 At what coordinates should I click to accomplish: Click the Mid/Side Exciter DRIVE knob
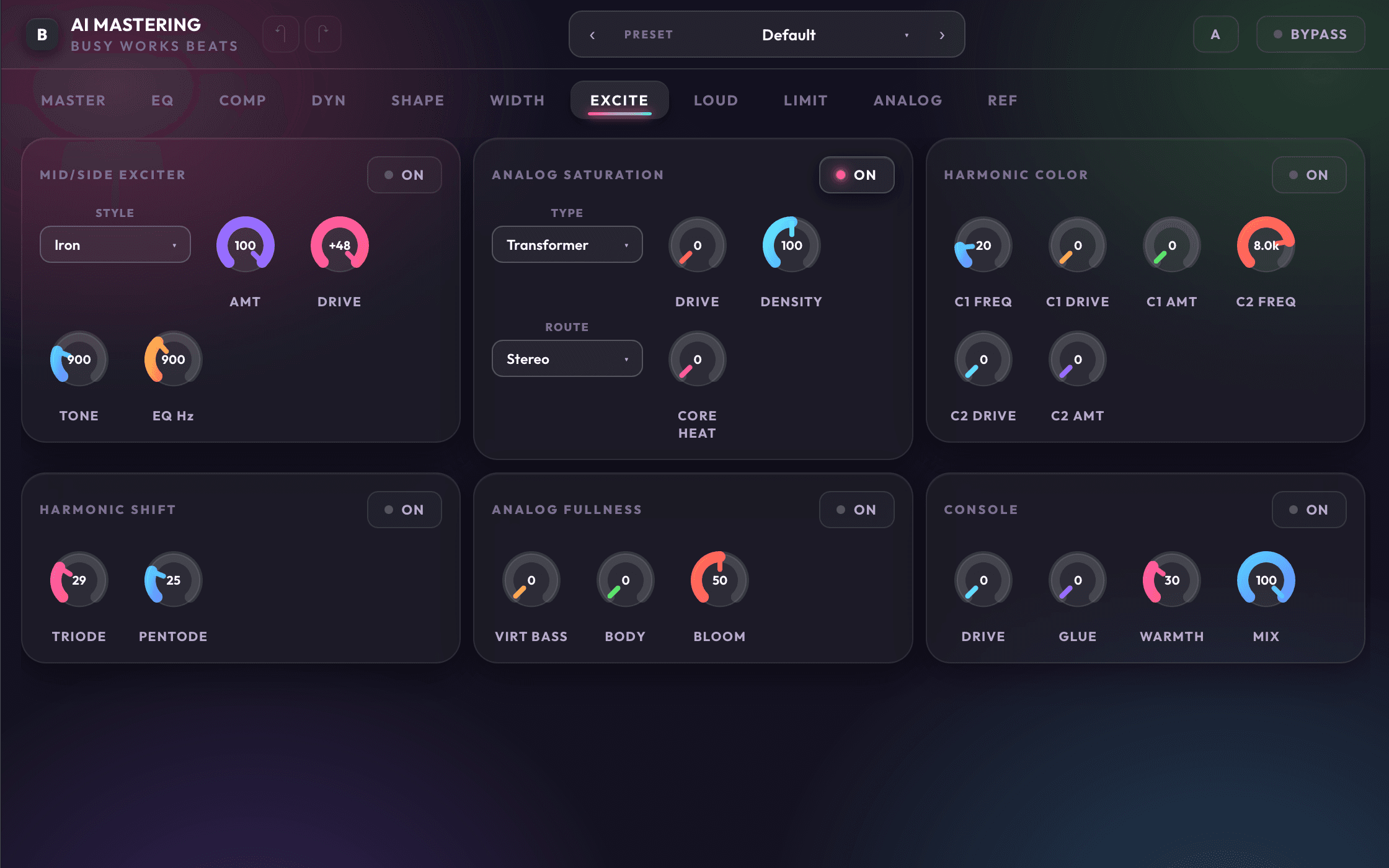coord(339,245)
